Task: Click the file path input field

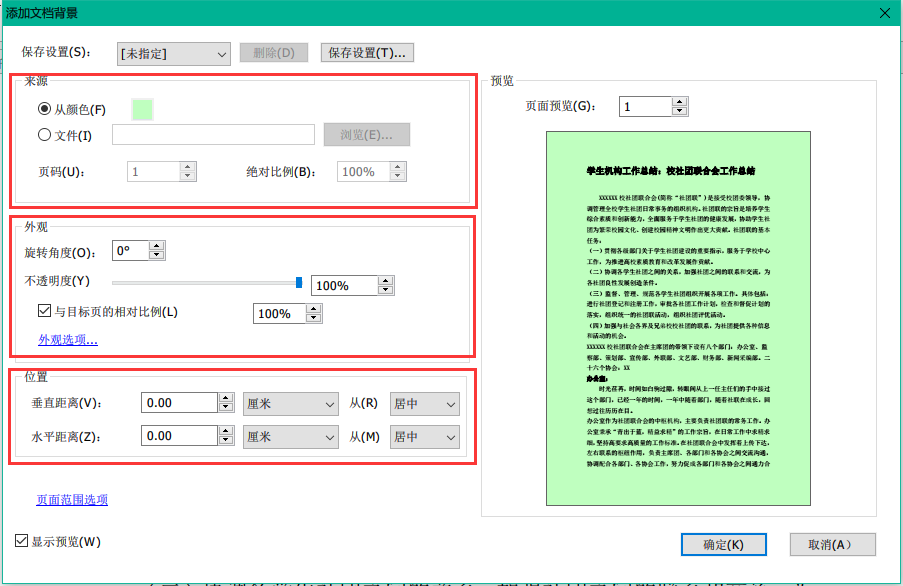Action: point(213,135)
